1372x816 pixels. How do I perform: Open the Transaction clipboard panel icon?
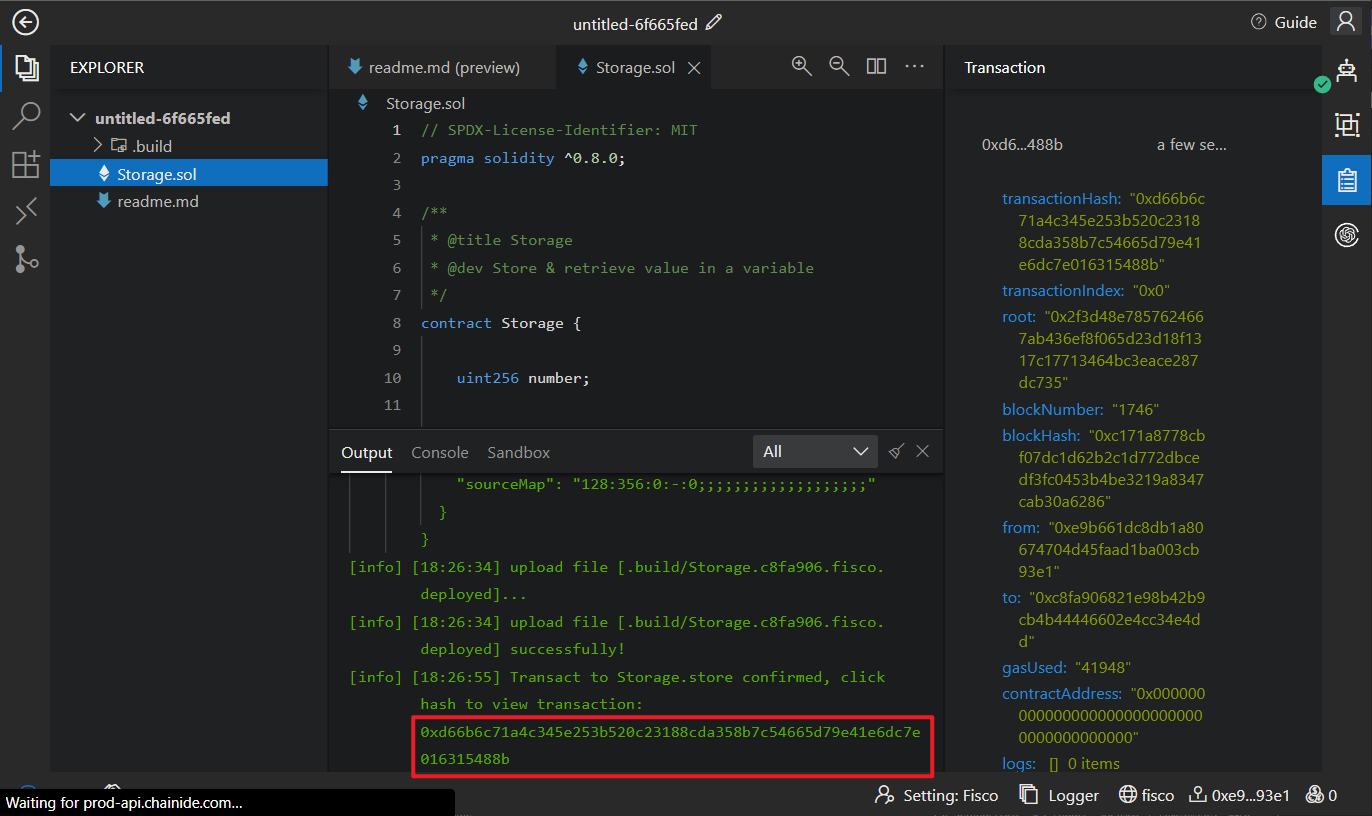(x=1346, y=180)
